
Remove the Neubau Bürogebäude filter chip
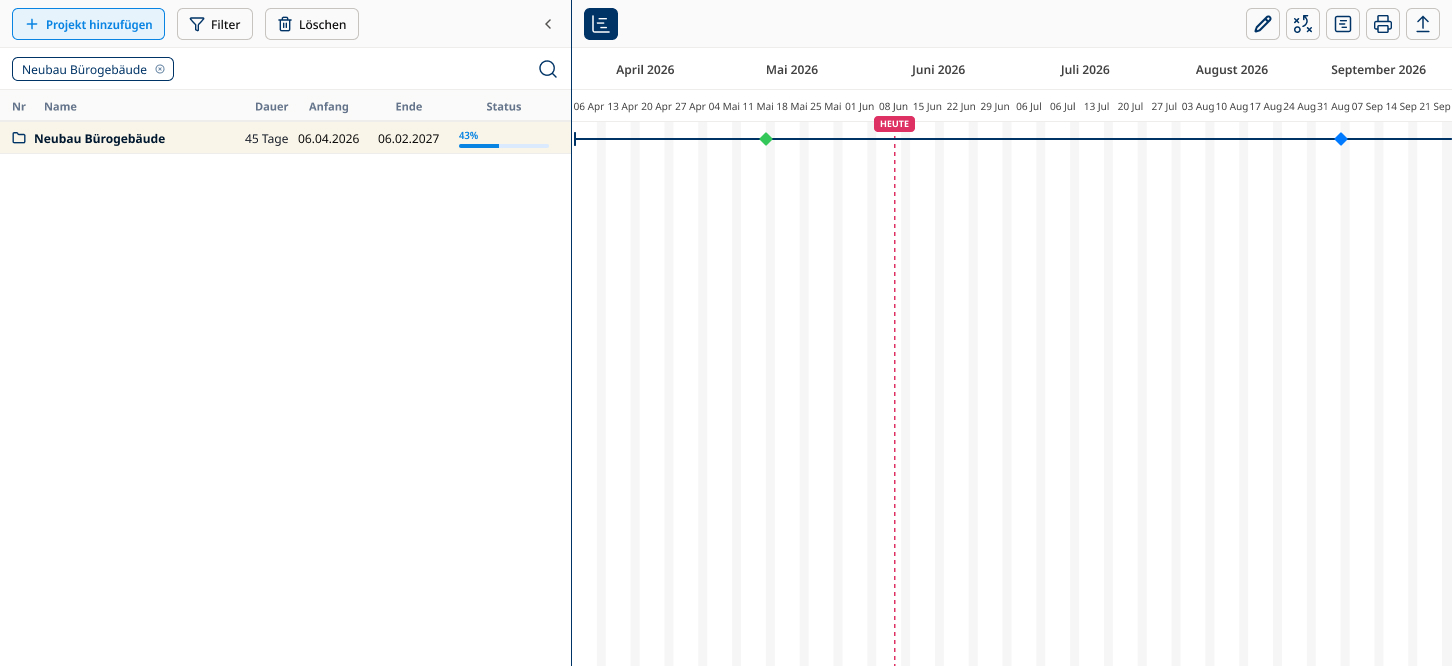[160, 69]
